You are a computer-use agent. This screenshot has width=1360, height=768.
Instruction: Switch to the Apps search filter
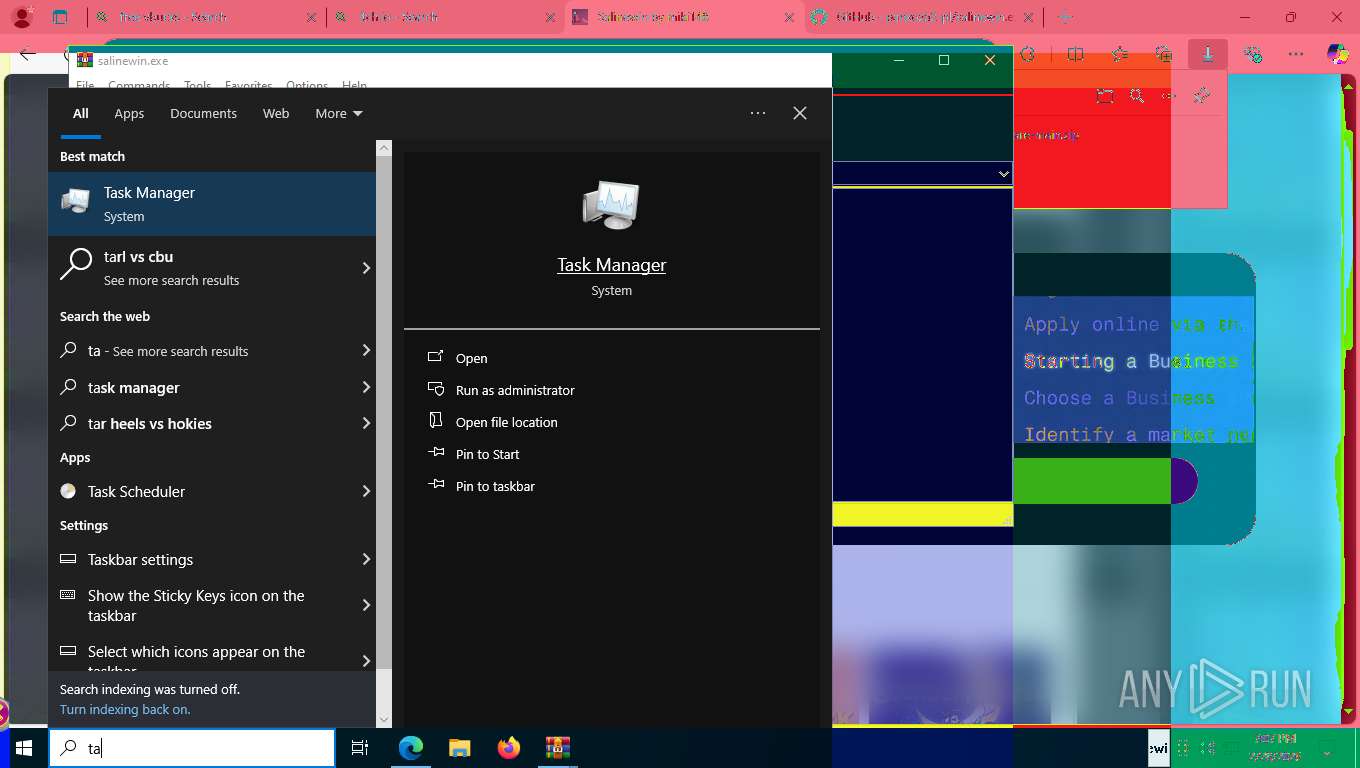(129, 113)
